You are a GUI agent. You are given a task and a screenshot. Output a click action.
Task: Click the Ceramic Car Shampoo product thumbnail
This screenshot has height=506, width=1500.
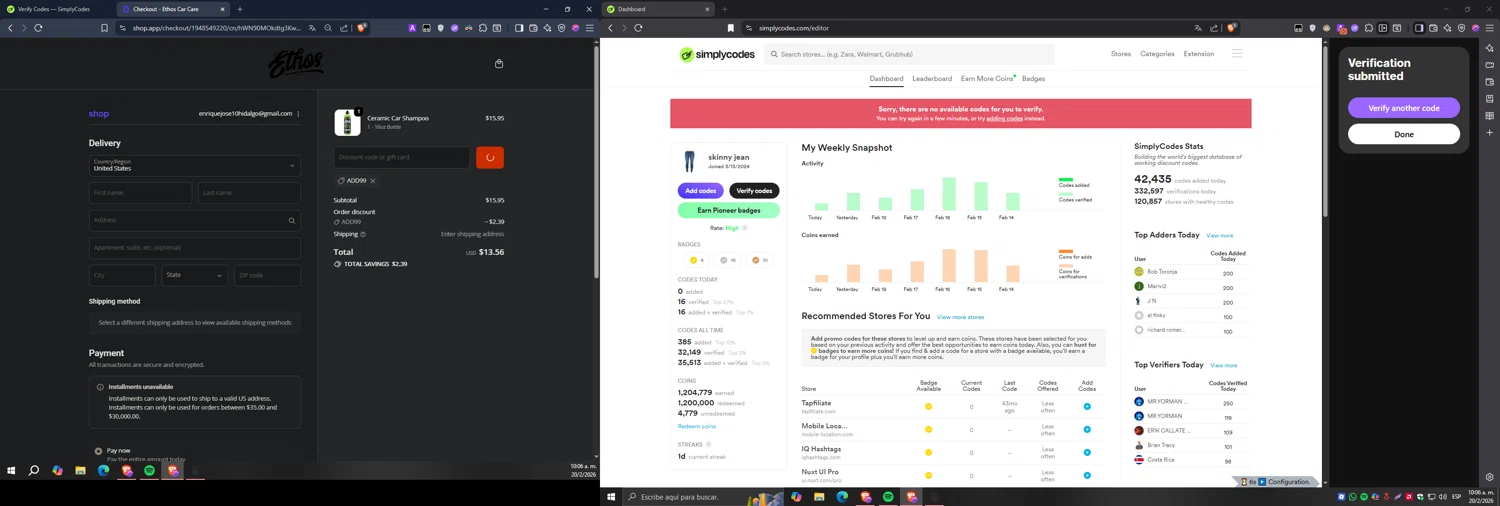(347, 123)
